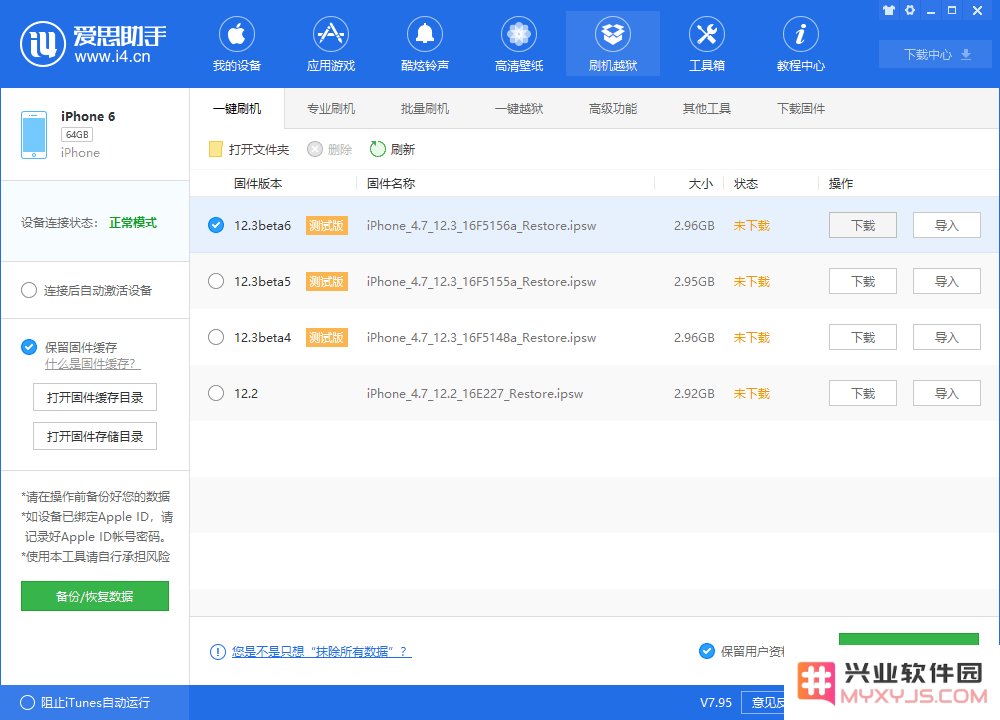The height and width of the screenshot is (720, 1000).
Task: Click the 64GB capacity label
Action: click(x=77, y=135)
